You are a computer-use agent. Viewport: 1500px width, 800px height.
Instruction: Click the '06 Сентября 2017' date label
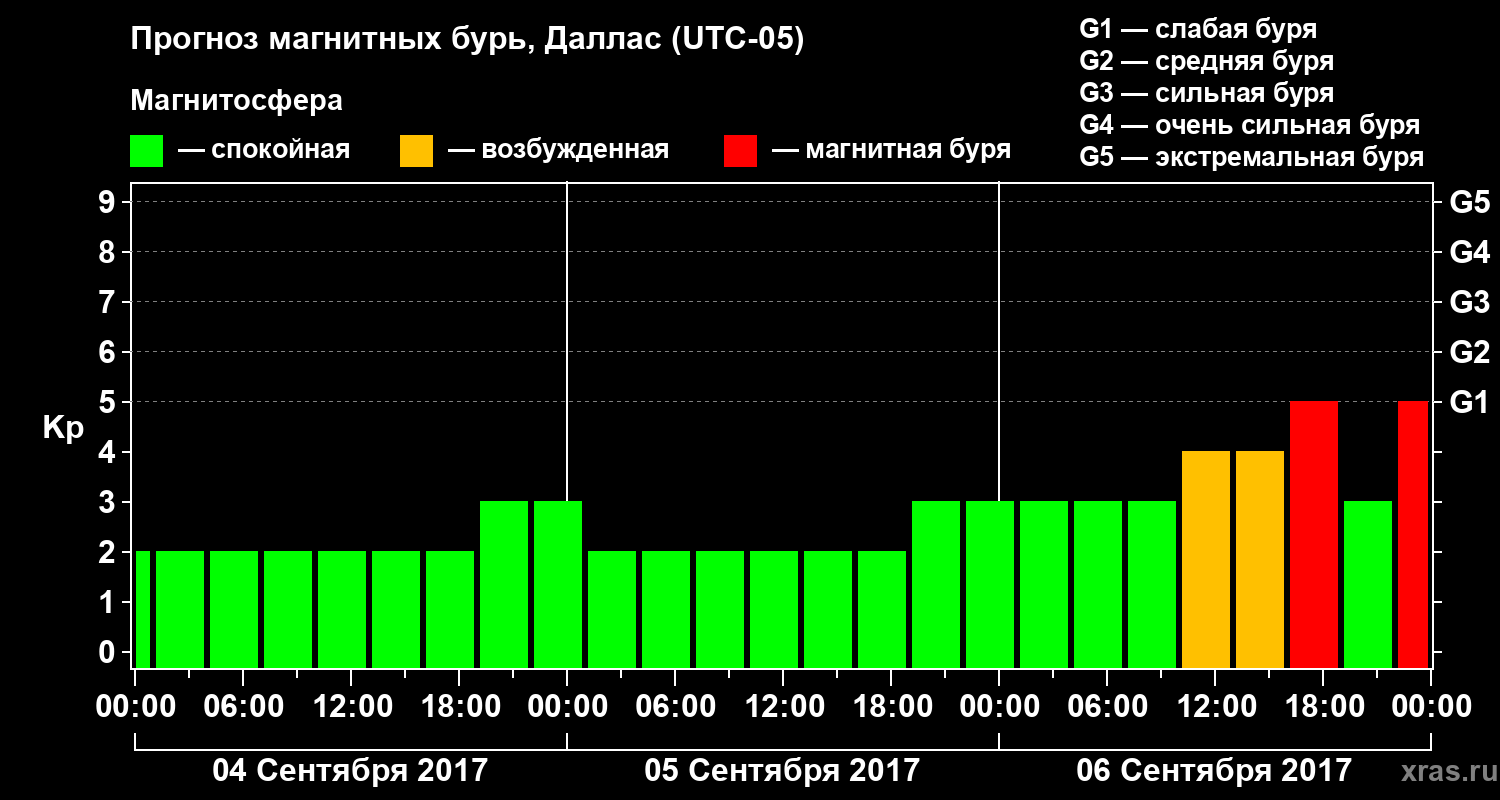click(x=1214, y=770)
